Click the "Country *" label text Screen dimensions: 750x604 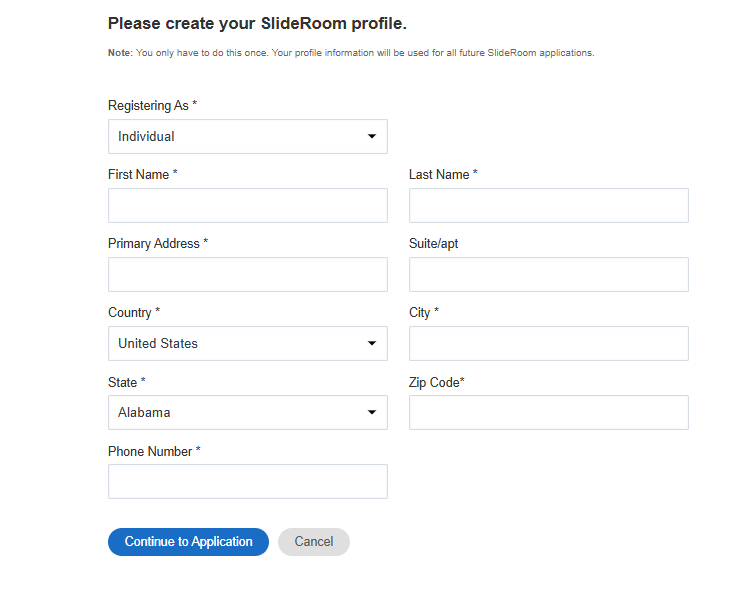(x=134, y=313)
